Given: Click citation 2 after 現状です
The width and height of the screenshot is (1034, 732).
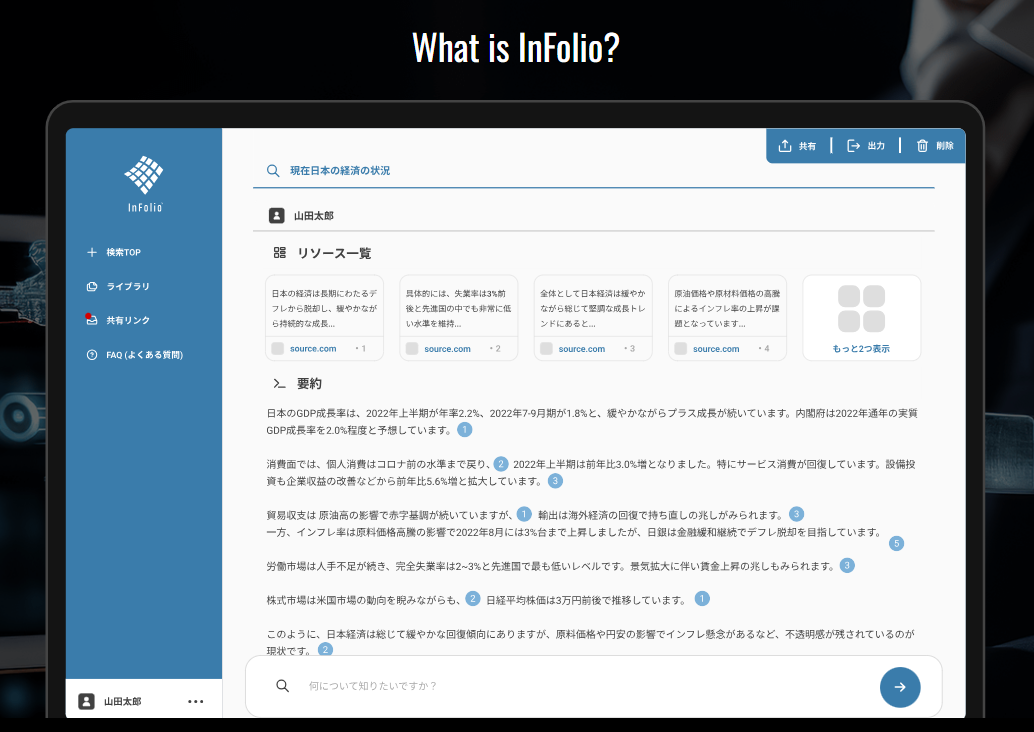Looking at the screenshot, I should [325, 650].
